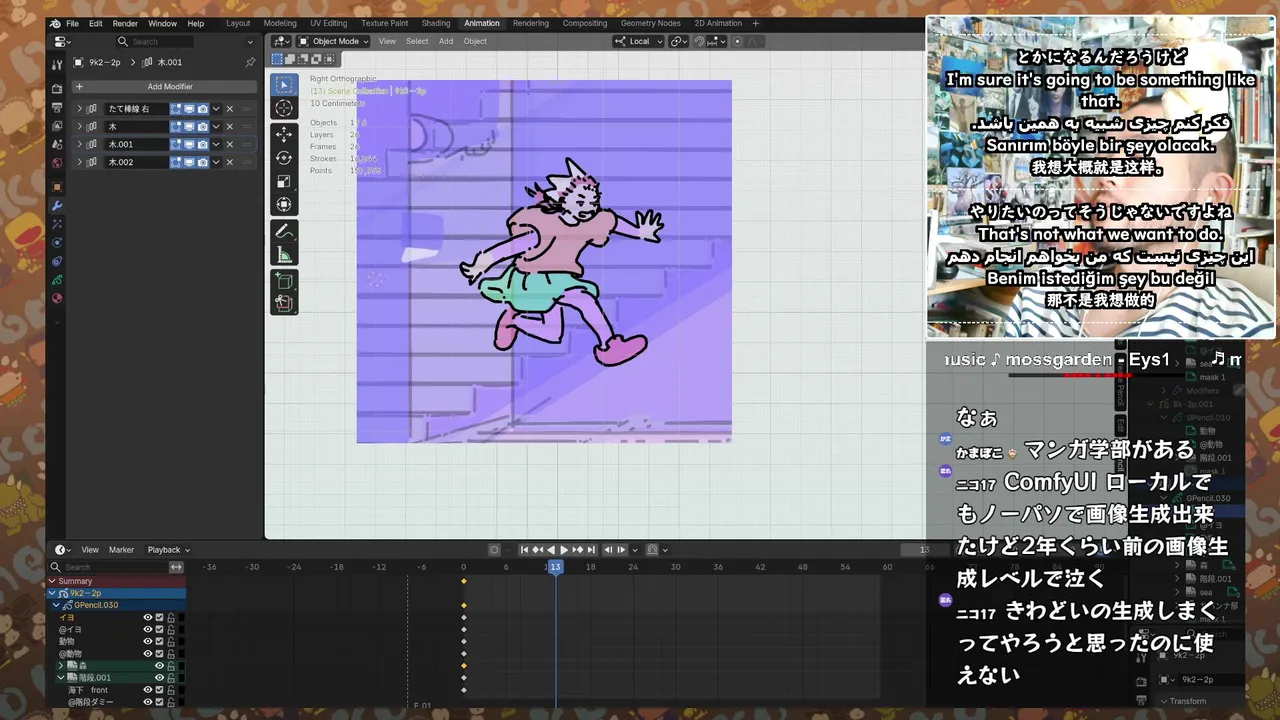This screenshot has height=720, width=1280.
Task: Select the Move tool
Action: [284, 134]
